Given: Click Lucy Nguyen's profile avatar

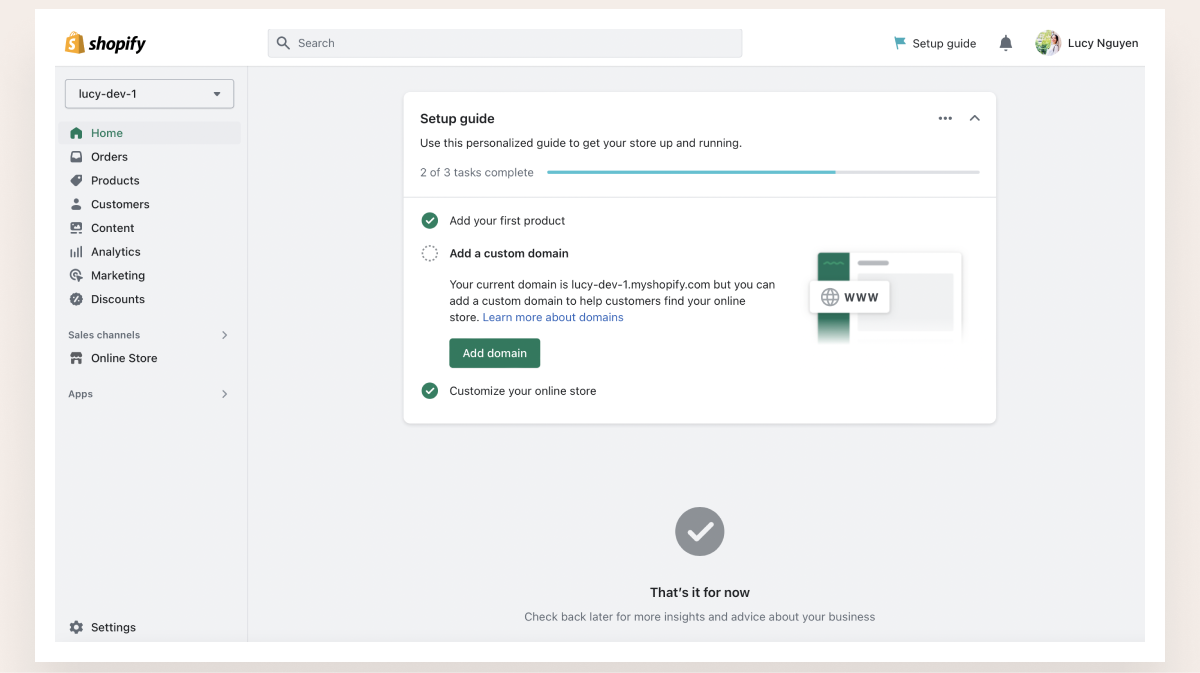Looking at the screenshot, I should click(1048, 43).
